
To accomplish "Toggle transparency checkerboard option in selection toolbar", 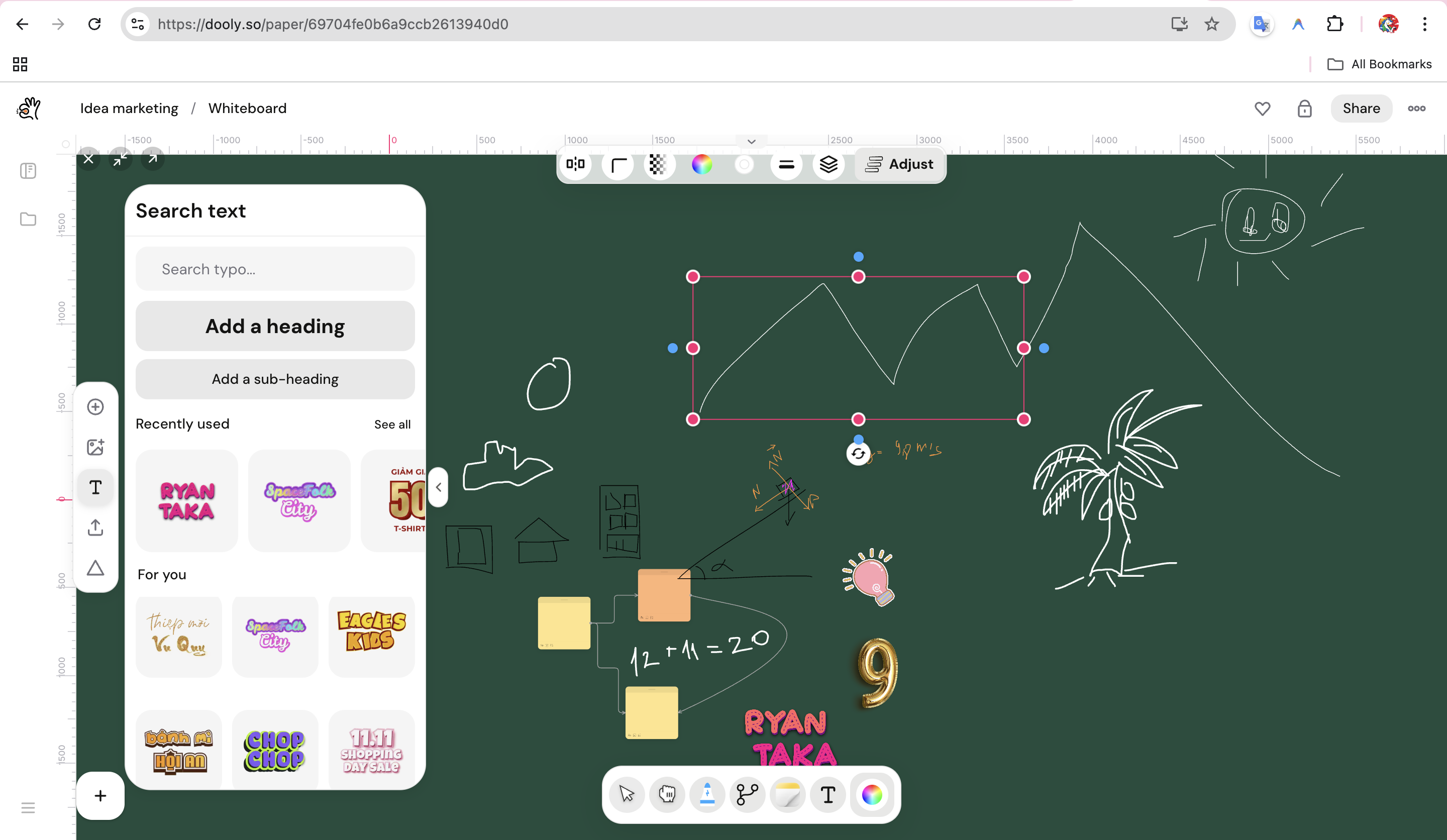I will click(x=659, y=165).
